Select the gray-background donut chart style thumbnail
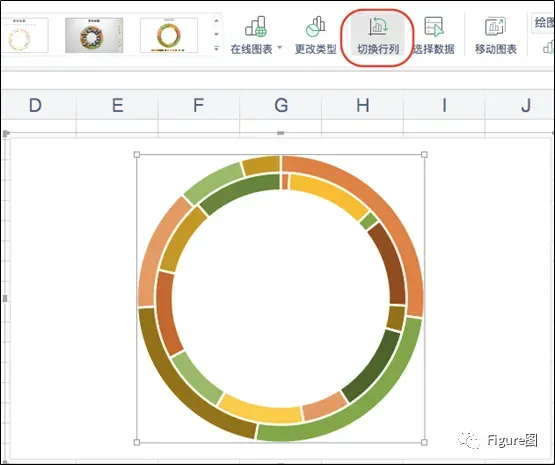Viewport: 555px width, 465px height. [x=94, y=35]
